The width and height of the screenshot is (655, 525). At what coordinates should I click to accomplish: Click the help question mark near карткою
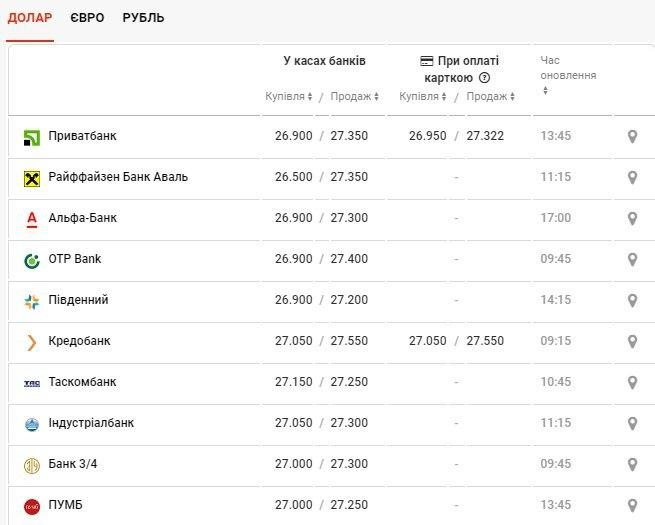tap(484, 78)
